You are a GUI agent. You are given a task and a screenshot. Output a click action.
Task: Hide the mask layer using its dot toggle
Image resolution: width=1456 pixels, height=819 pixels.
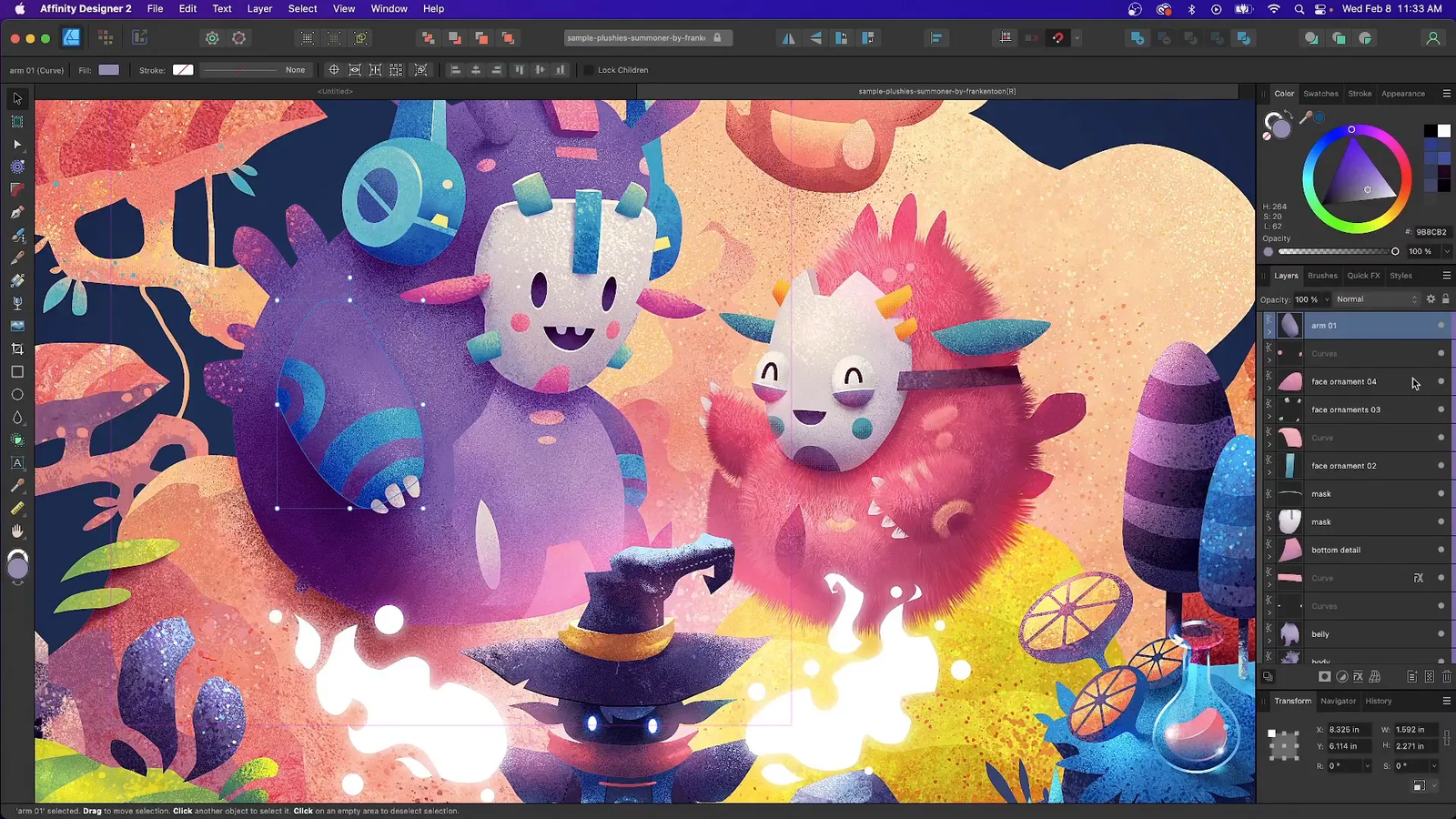(1441, 493)
